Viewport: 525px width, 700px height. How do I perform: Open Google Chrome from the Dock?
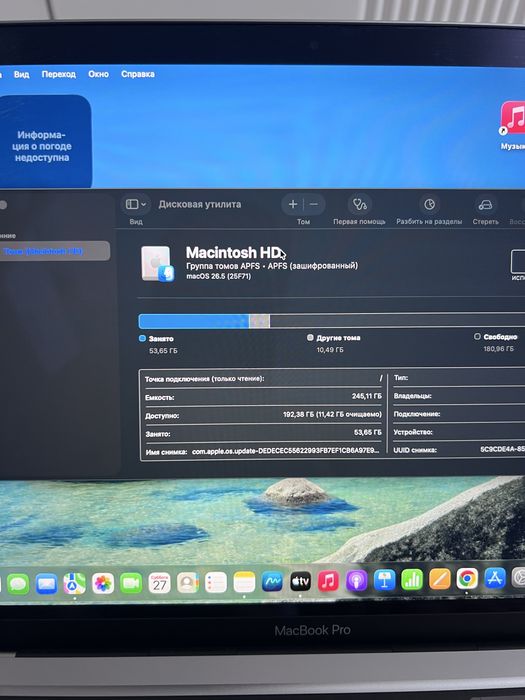pos(467,579)
